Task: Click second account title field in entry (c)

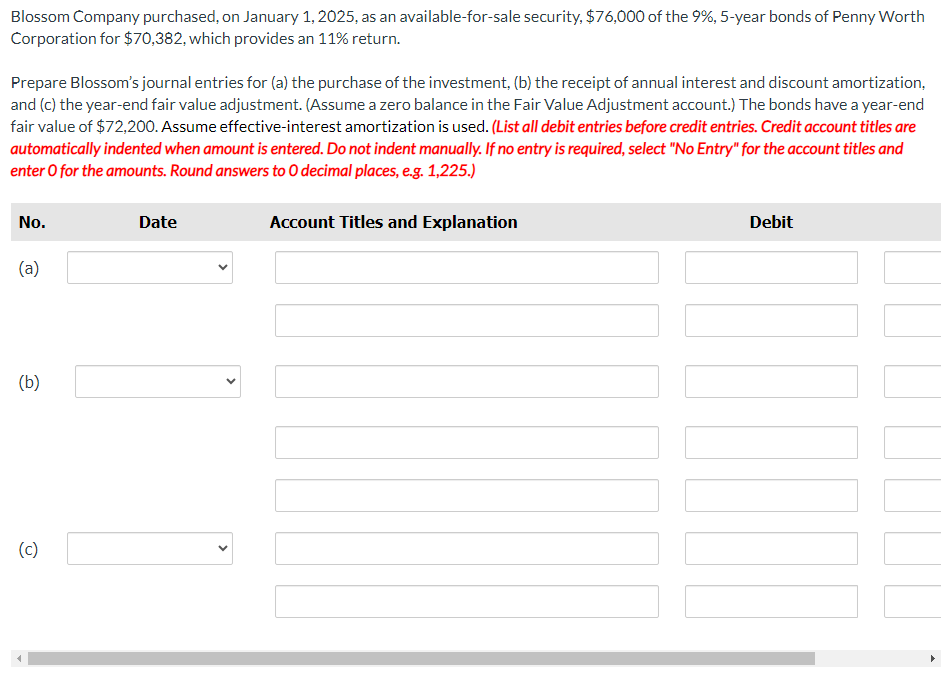Action: [467, 602]
